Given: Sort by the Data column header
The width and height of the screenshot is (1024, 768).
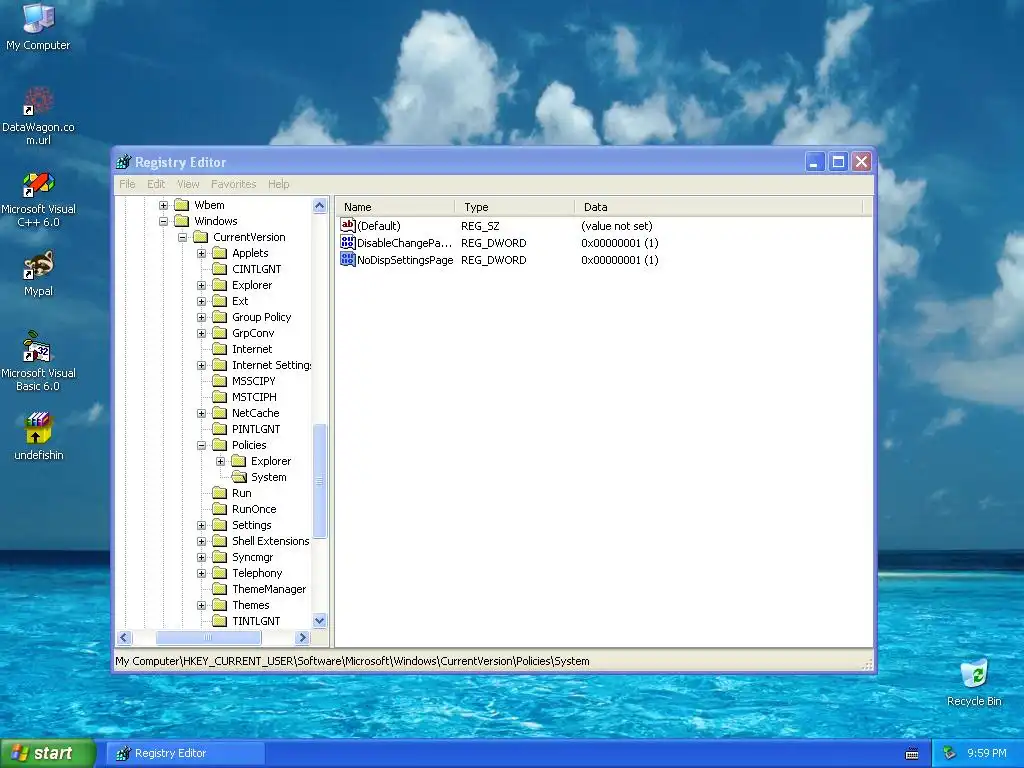Looking at the screenshot, I should [719, 207].
